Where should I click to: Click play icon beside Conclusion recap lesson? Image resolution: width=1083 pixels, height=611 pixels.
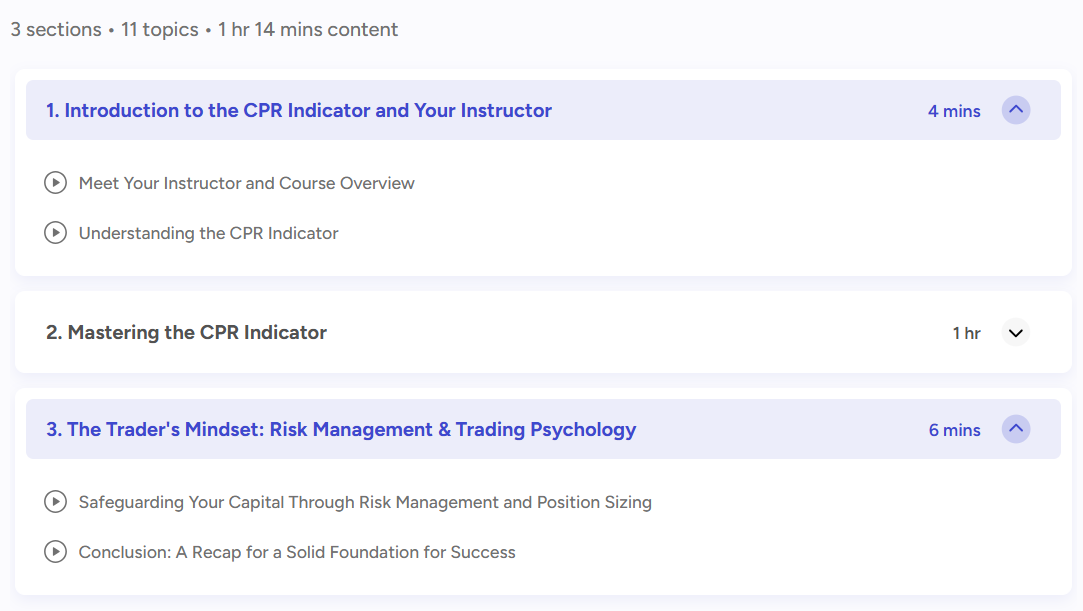coord(56,552)
